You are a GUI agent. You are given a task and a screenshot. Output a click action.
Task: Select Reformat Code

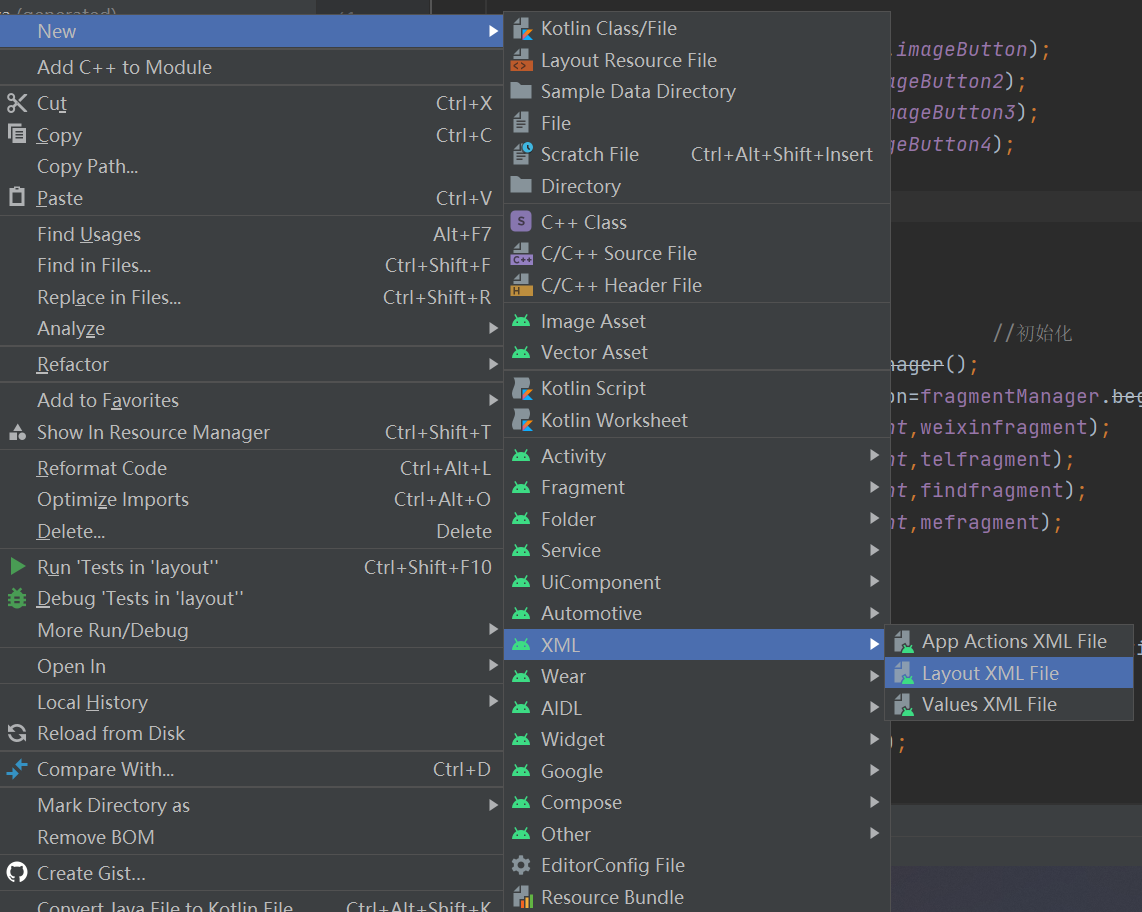[251, 468]
